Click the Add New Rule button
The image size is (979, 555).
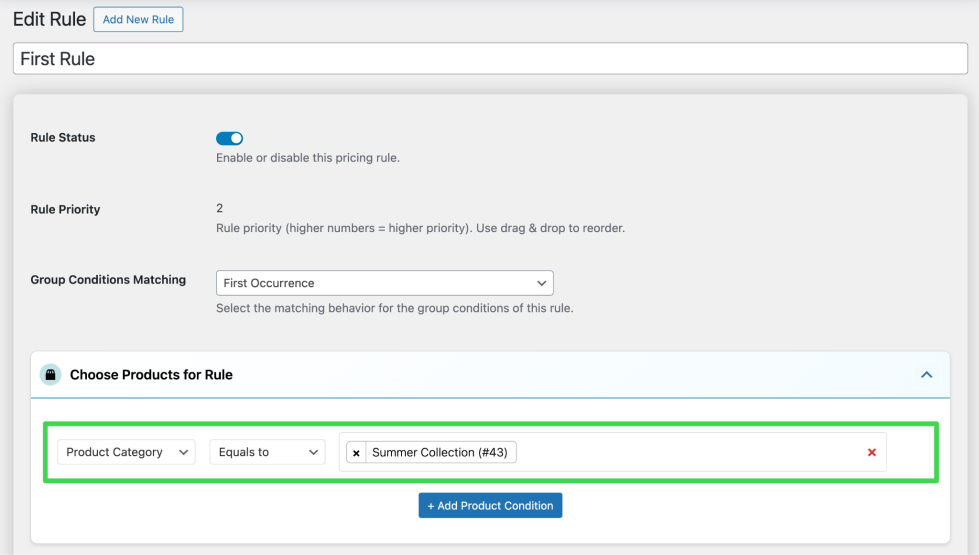pos(138,20)
